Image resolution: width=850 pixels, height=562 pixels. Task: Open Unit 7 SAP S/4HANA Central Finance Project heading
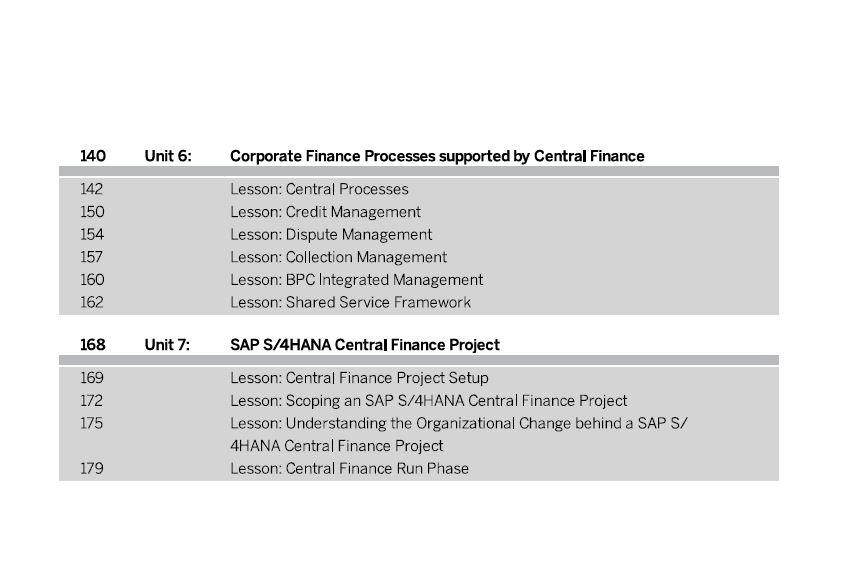coord(365,345)
